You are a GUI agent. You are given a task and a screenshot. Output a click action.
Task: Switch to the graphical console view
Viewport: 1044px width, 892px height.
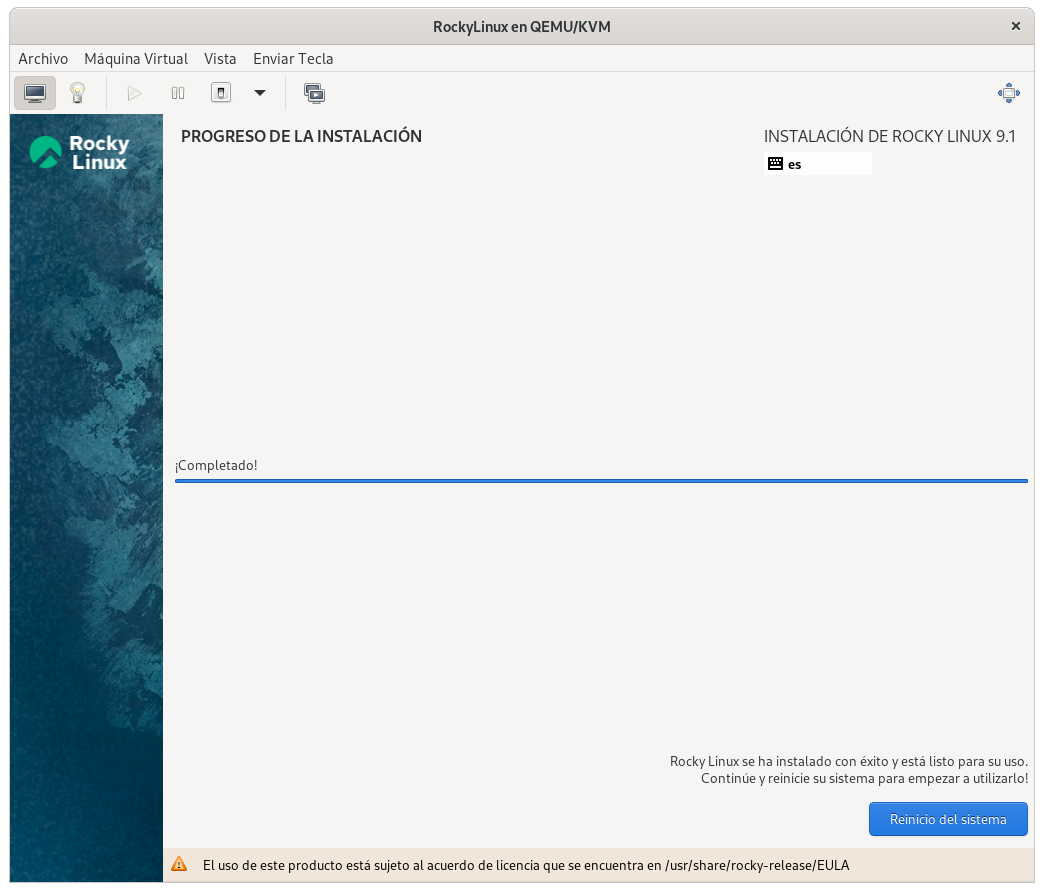click(35, 93)
